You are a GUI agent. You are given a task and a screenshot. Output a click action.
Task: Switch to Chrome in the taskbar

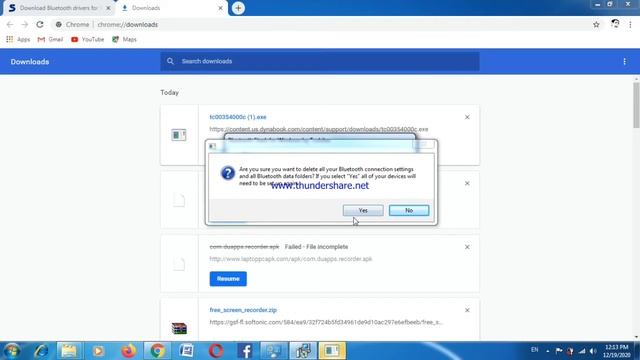click(157, 351)
